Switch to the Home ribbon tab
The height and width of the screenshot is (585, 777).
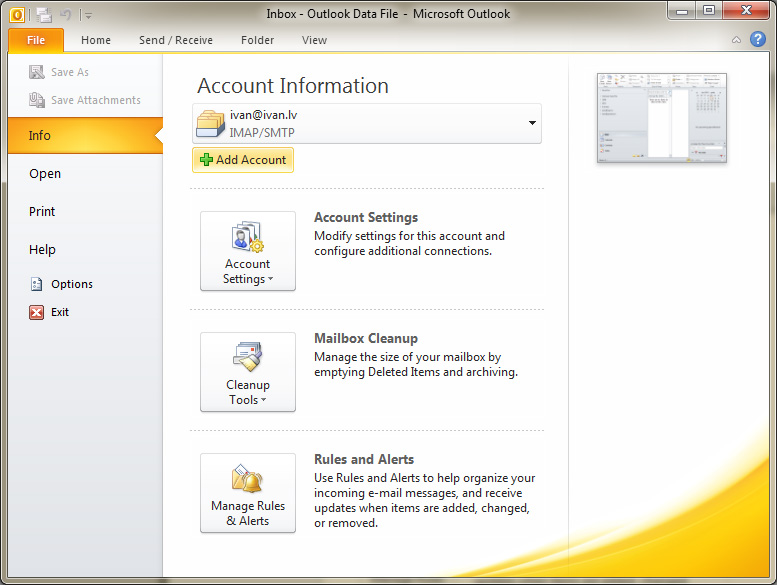96,40
